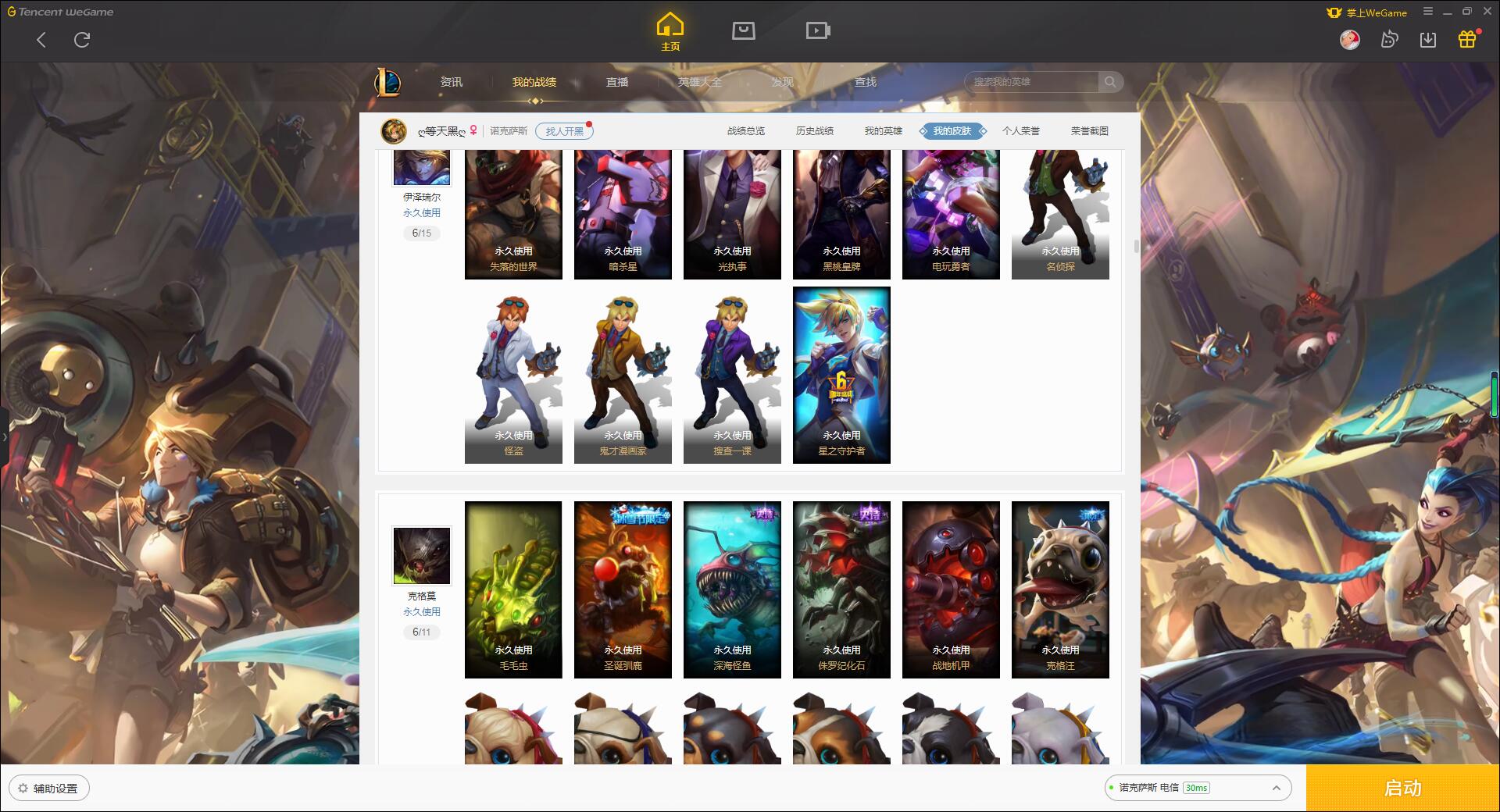Switch to the 直播 tab

617,82
